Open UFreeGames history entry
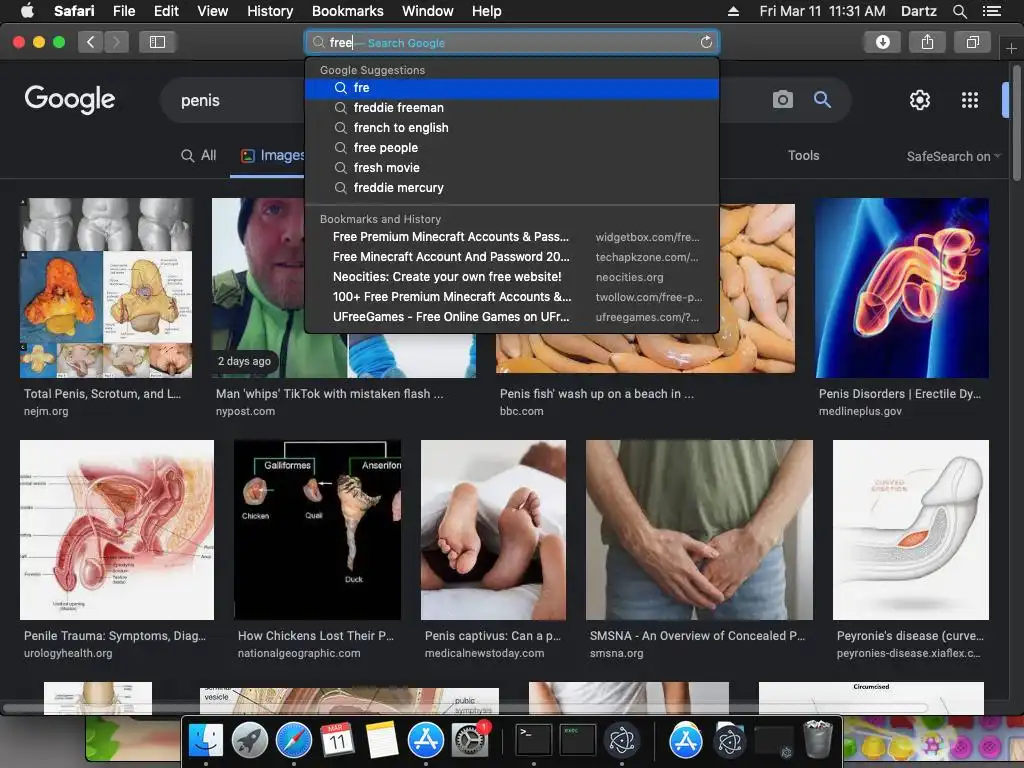This screenshot has width=1024, height=768. point(512,317)
